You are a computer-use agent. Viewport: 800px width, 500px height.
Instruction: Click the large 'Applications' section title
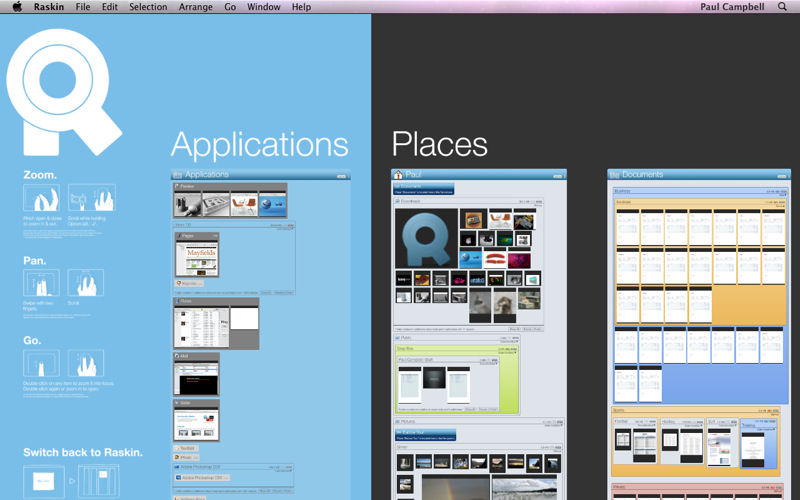[259, 145]
